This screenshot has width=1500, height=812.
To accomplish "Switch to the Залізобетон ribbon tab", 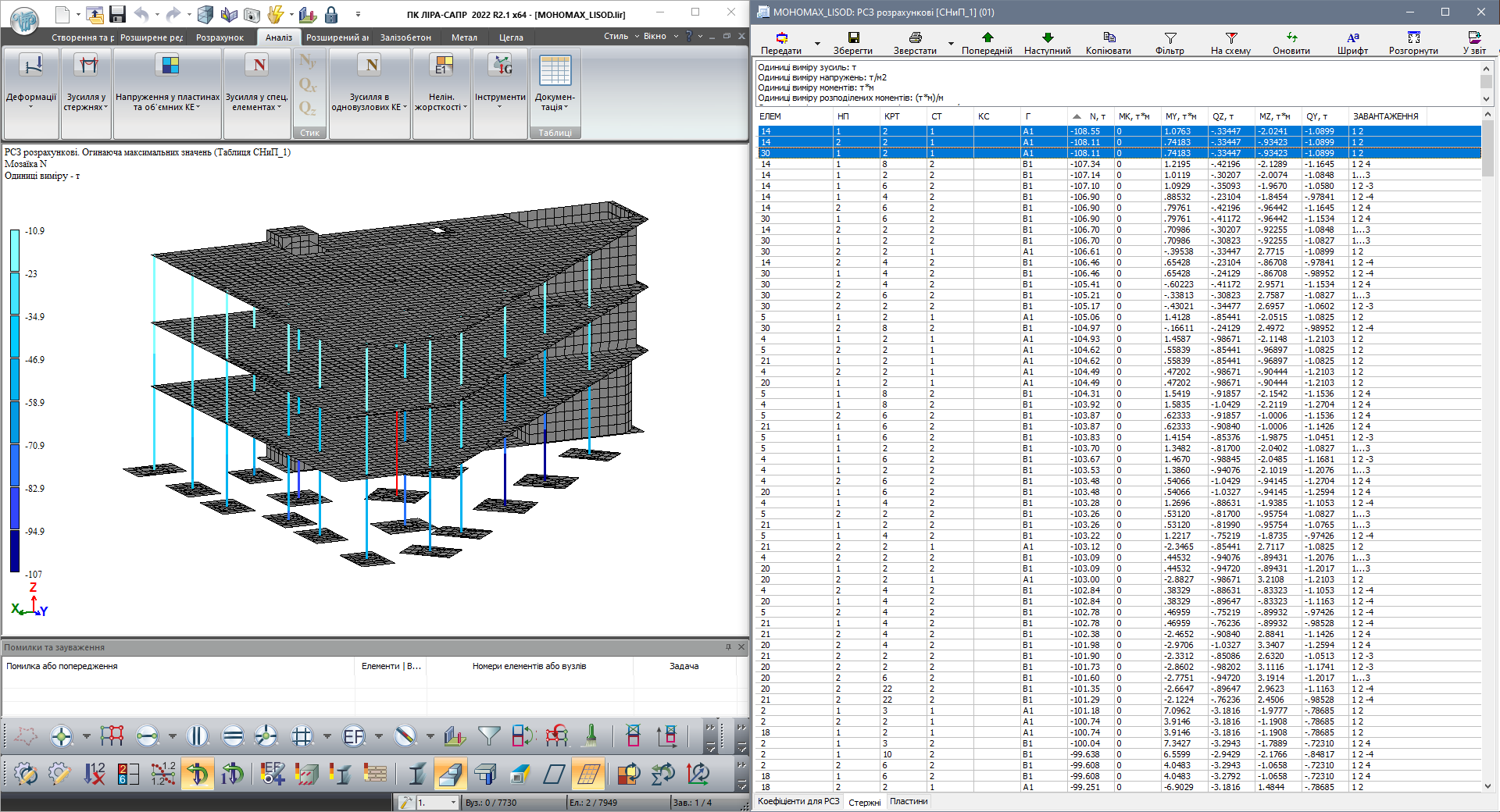I will [405, 37].
